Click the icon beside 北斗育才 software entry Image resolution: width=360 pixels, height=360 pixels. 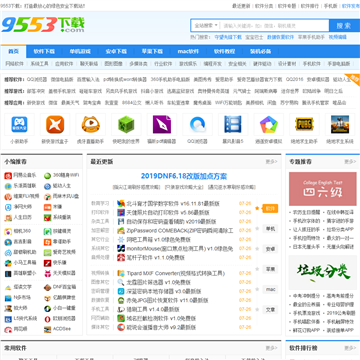coord(121,203)
